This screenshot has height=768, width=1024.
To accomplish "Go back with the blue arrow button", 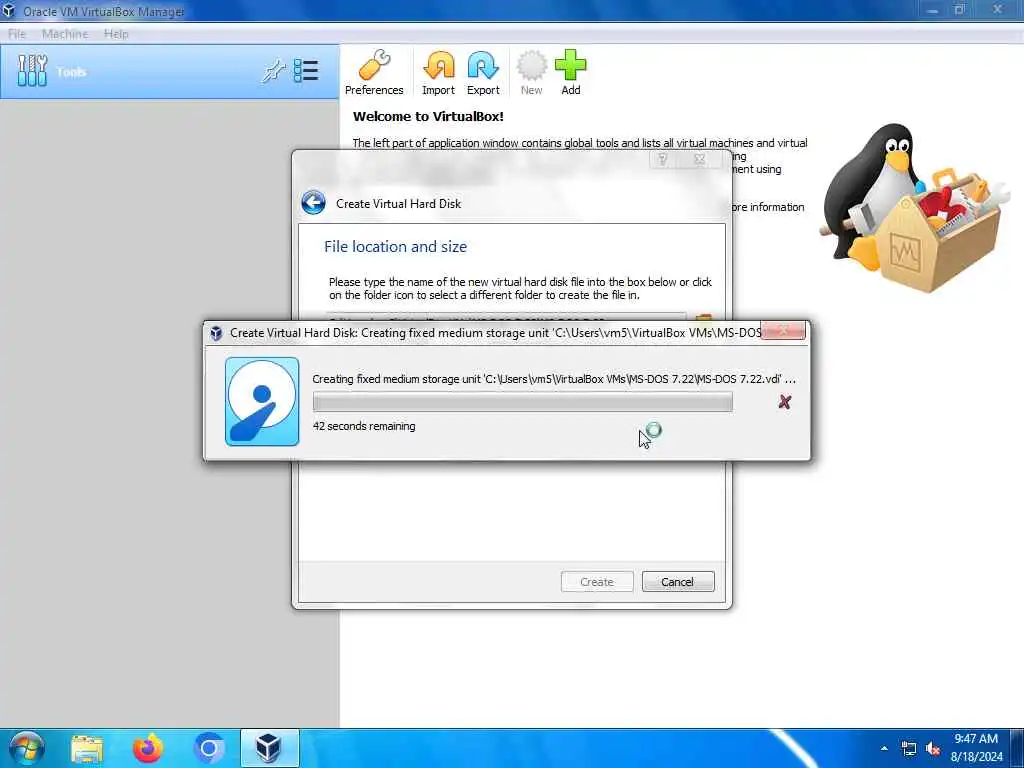I will point(313,203).
